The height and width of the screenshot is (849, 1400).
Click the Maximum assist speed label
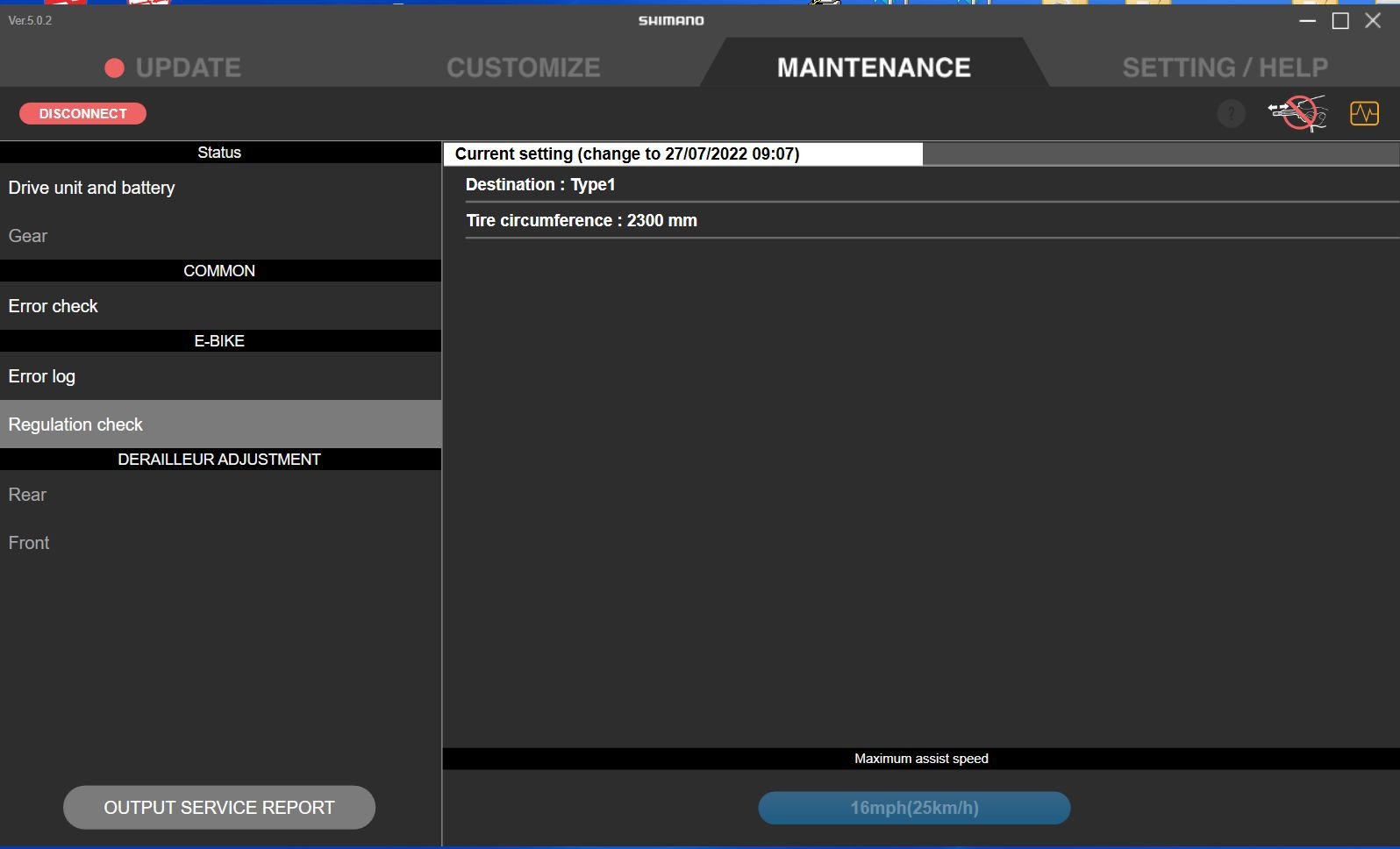pyautogui.click(x=921, y=759)
